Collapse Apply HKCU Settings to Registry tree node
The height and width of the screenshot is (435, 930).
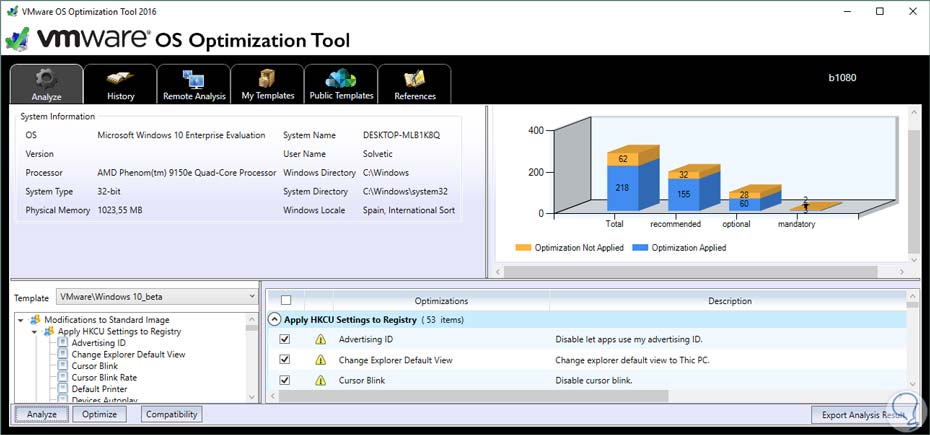pyautogui.click(x=34, y=332)
